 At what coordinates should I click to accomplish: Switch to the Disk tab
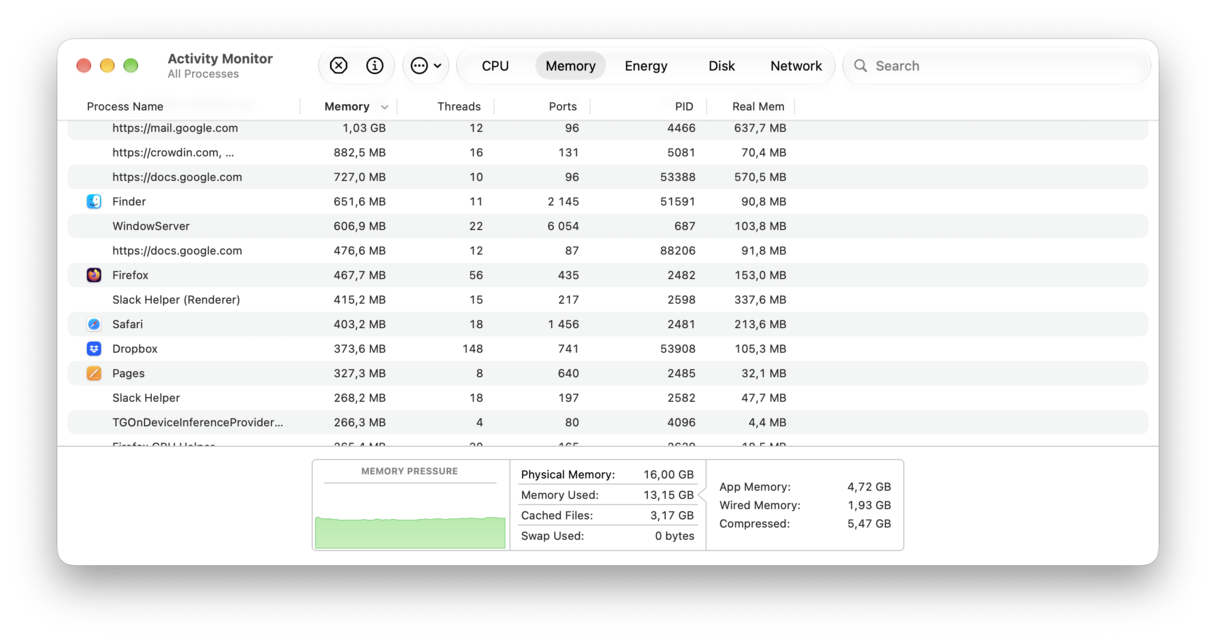[721, 66]
